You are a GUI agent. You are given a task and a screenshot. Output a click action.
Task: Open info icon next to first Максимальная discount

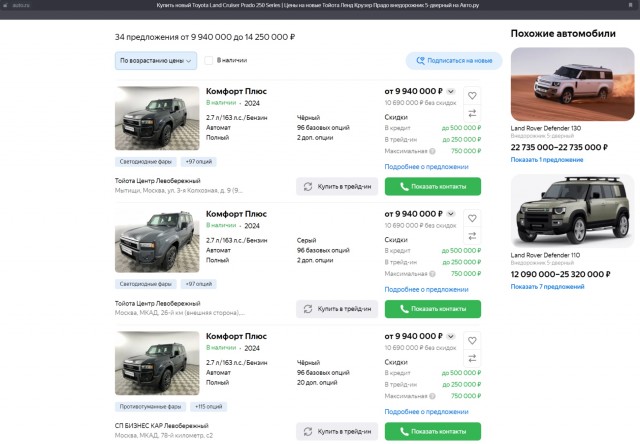[432, 151]
